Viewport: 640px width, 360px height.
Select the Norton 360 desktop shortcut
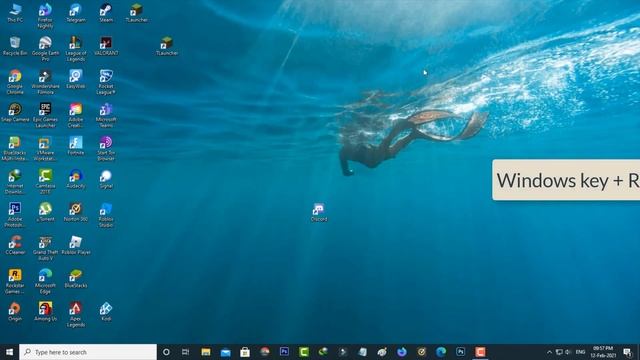coord(76,212)
